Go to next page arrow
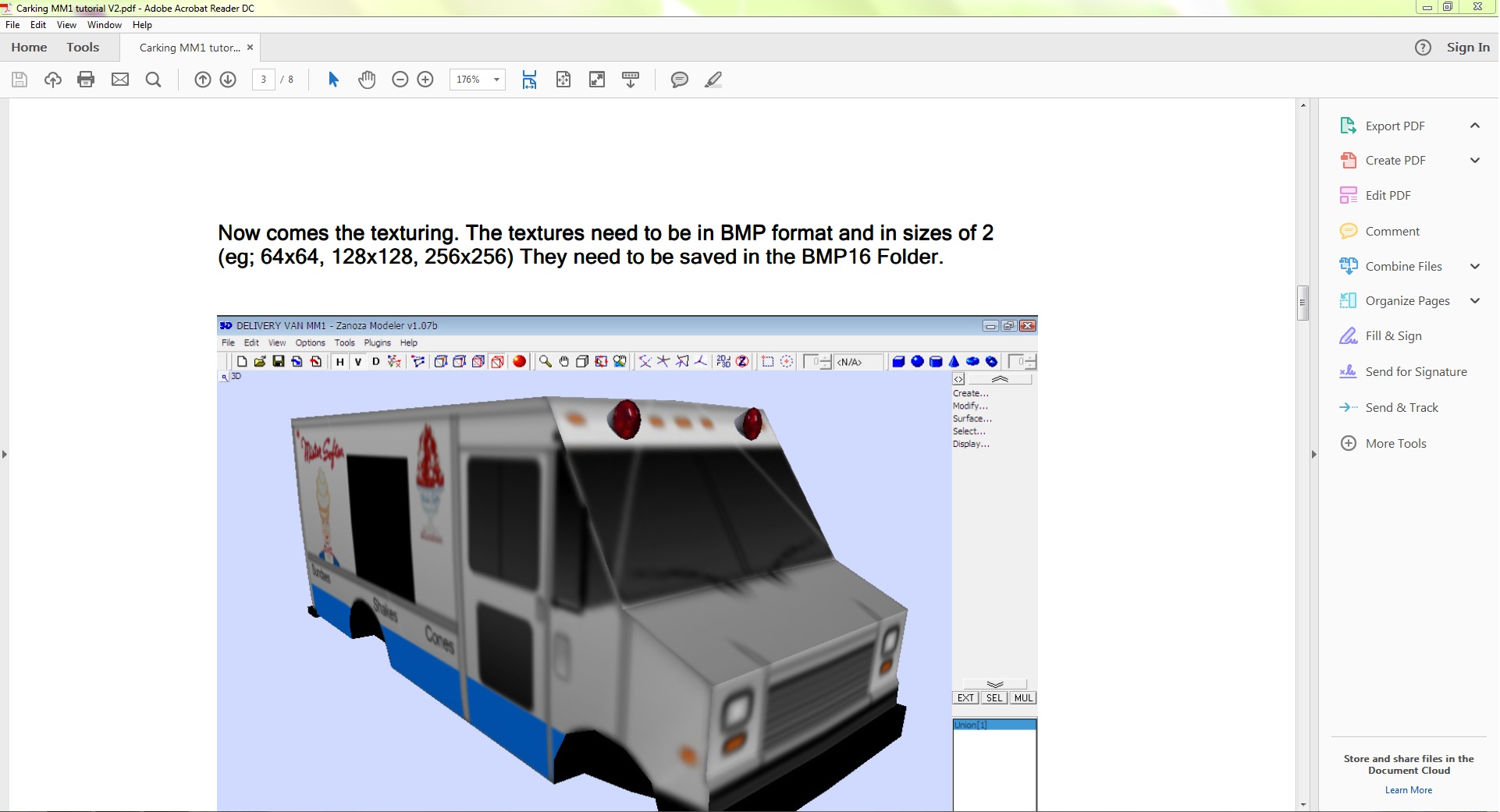Image resolution: width=1500 pixels, height=812 pixels. (x=228, y=80)
